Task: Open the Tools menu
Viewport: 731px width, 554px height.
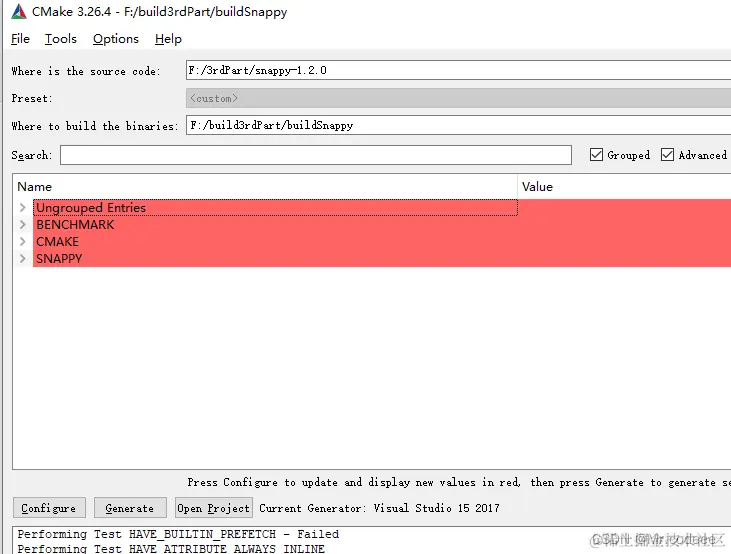Action: 61,39
